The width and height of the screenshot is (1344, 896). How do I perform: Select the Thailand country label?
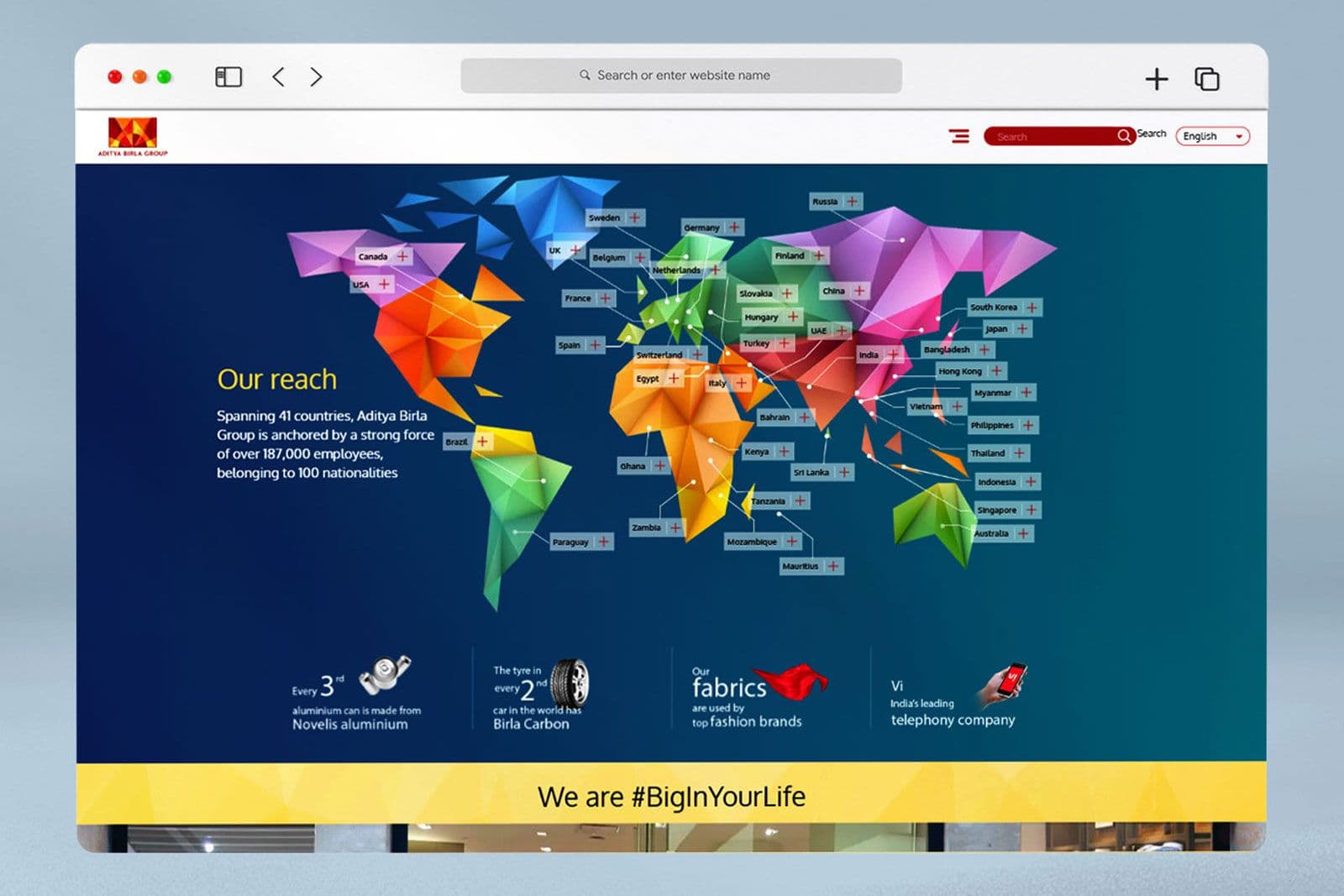988,453
